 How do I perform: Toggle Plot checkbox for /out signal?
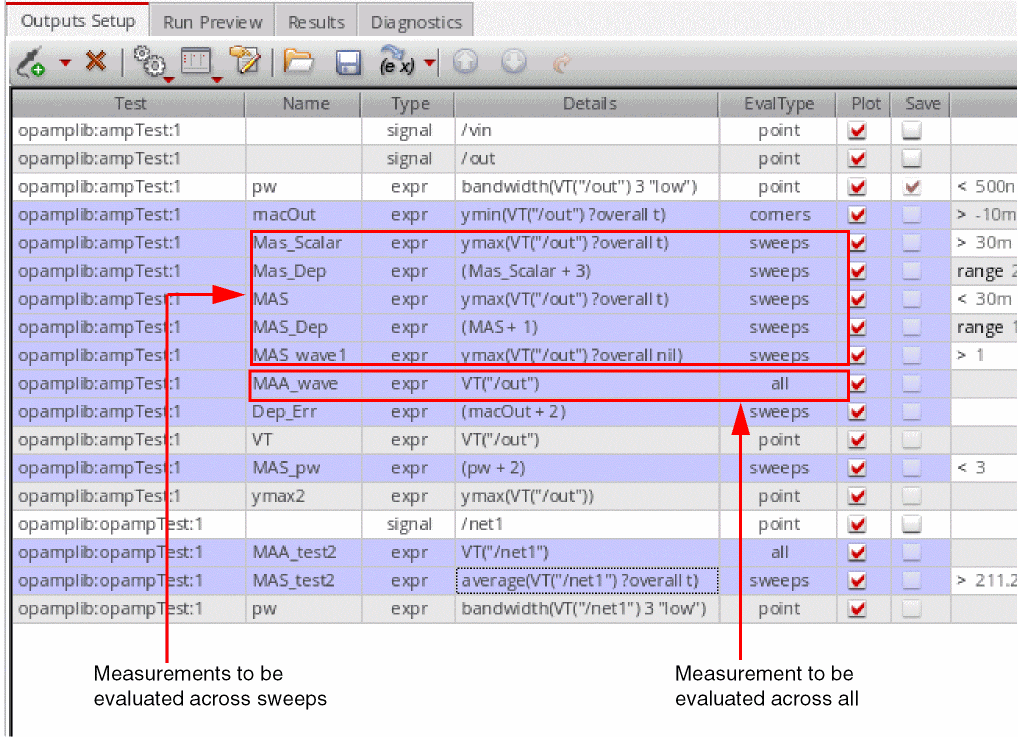pos(858,159)
